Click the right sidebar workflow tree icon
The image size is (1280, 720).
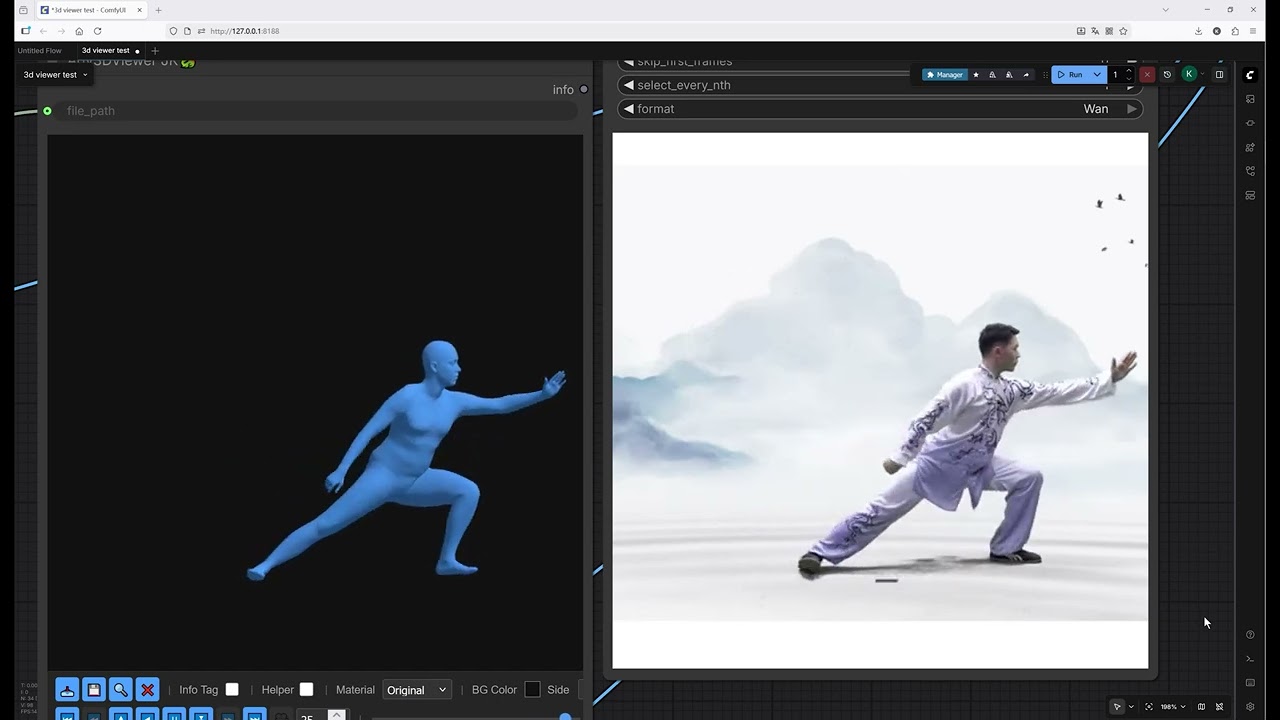(x=1250, y=171)
